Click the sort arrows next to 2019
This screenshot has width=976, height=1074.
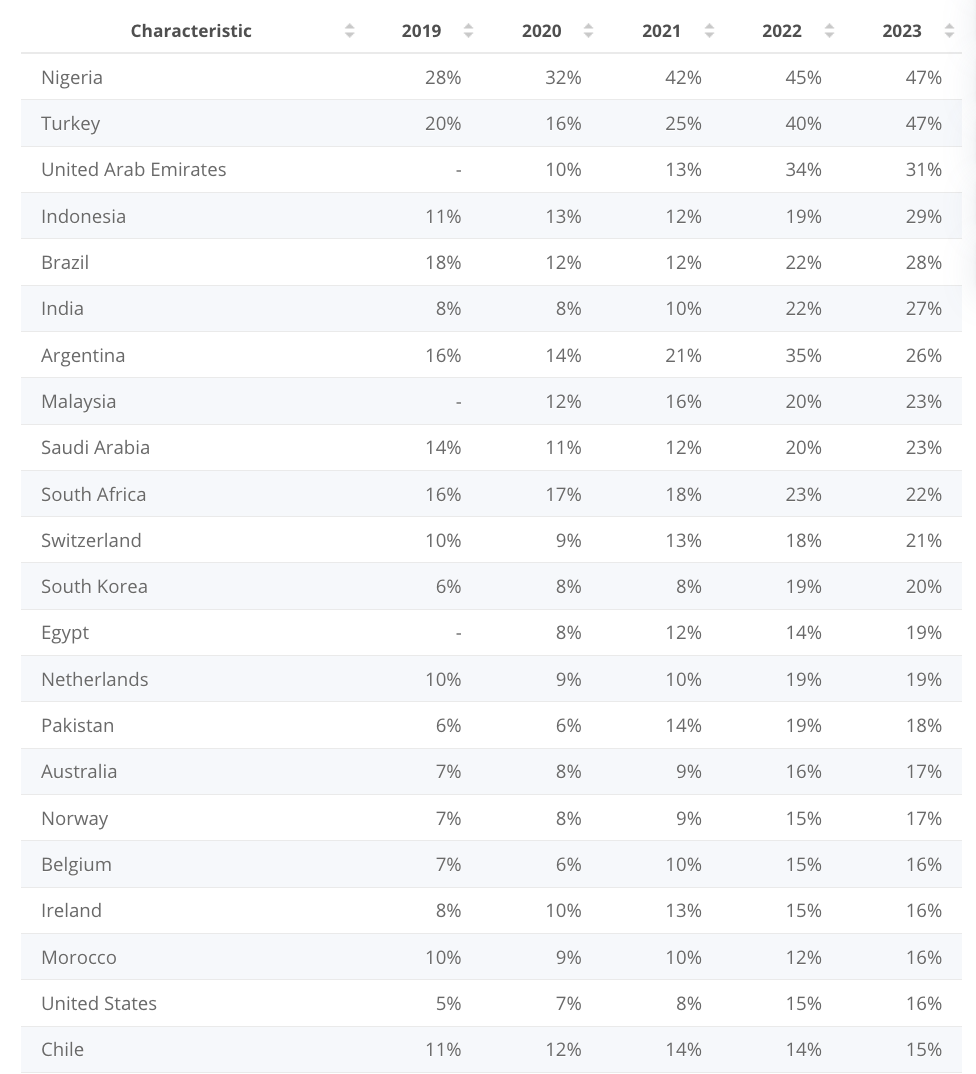468,31
